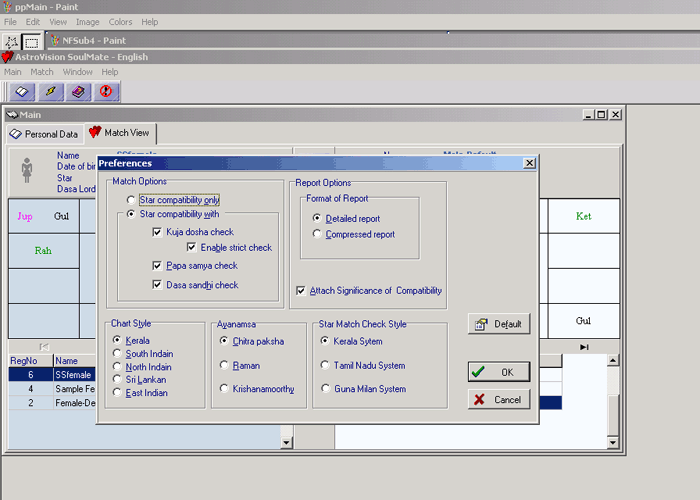Screen dimensions: 700x500
Task: Click the open book toolbar icon
Action: pyautogui.click(x=22, y=92)
